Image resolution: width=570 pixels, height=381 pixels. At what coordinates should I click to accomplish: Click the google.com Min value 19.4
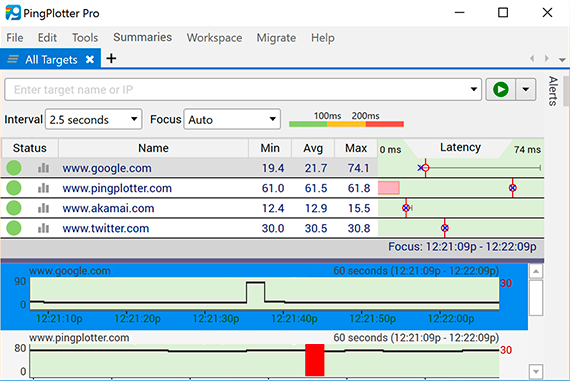(x=273, y=168)
